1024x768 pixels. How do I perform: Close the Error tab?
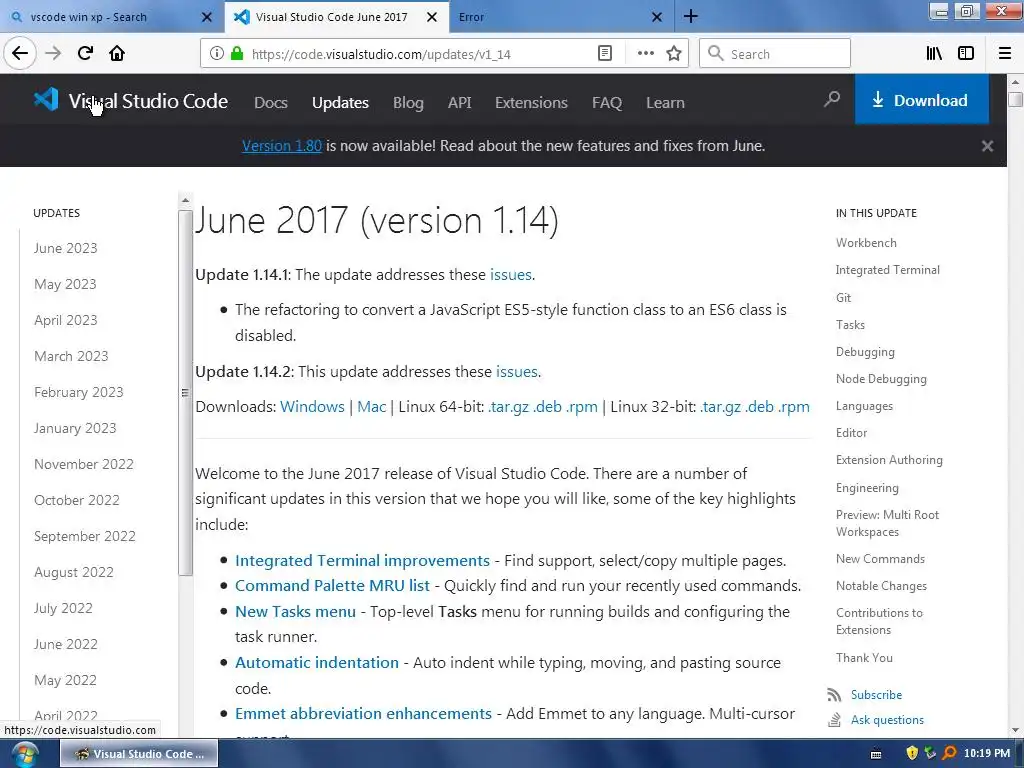657,17
